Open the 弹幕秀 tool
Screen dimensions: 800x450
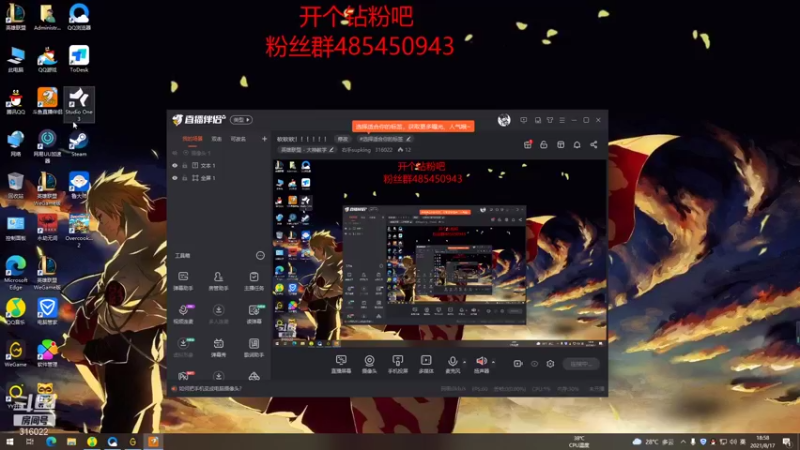pos(218,347)
